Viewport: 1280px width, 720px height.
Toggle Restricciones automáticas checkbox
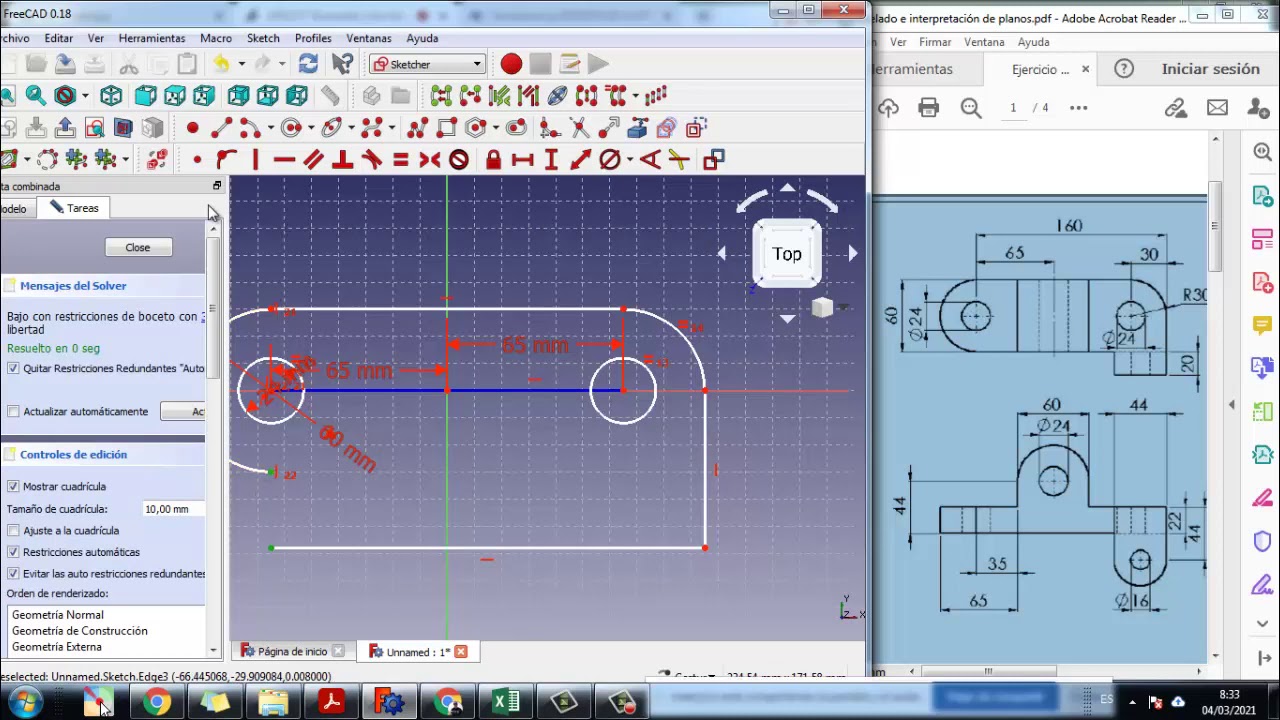13,552
